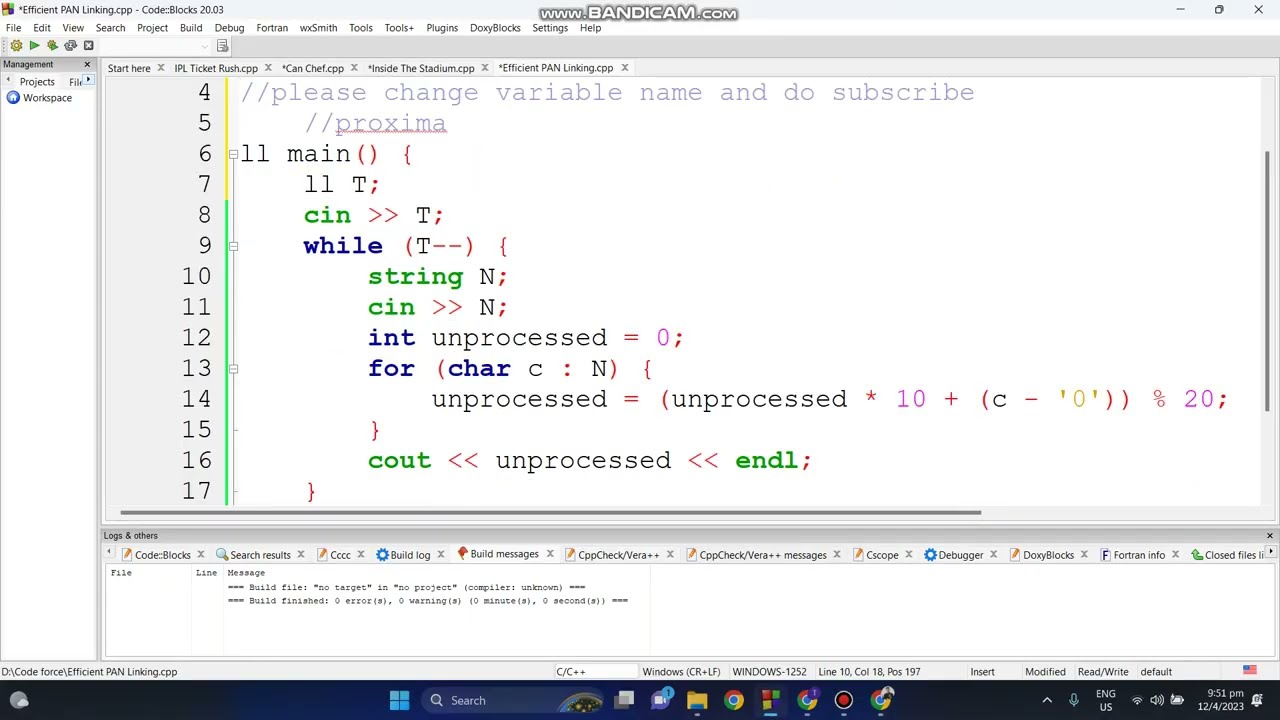This screenshot has height=720, width=1280.
Task: Select the Projects tab in Management
Action: click(37, 82)
